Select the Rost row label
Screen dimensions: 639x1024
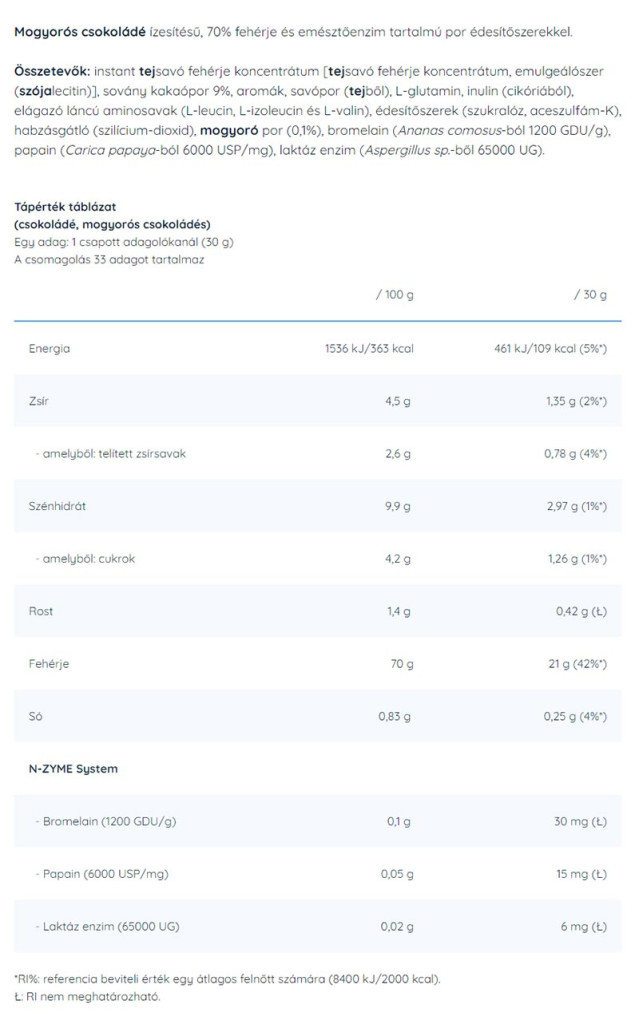tap(41, 611)
